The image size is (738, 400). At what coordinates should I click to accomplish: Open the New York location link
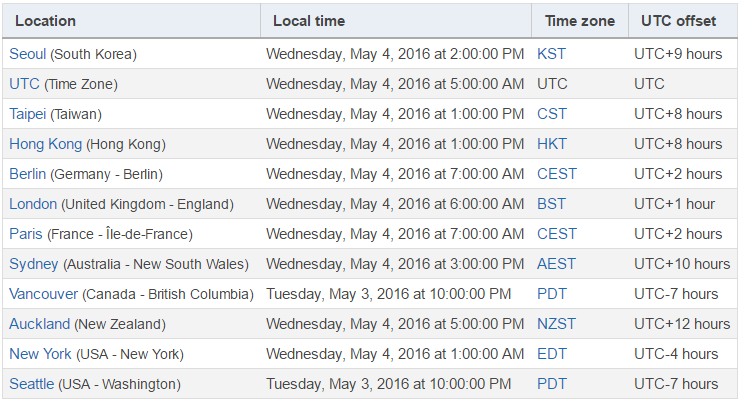(40, 354)
